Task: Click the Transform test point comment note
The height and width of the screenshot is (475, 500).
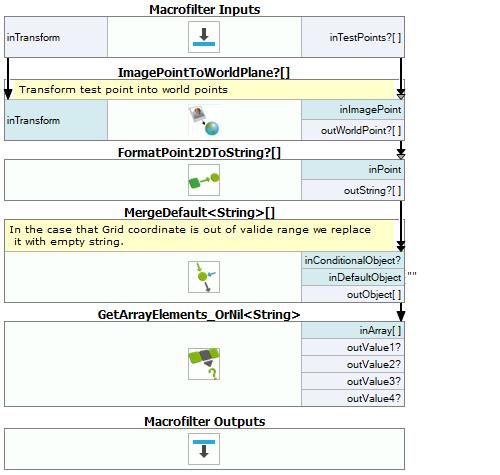Action: 202,90
